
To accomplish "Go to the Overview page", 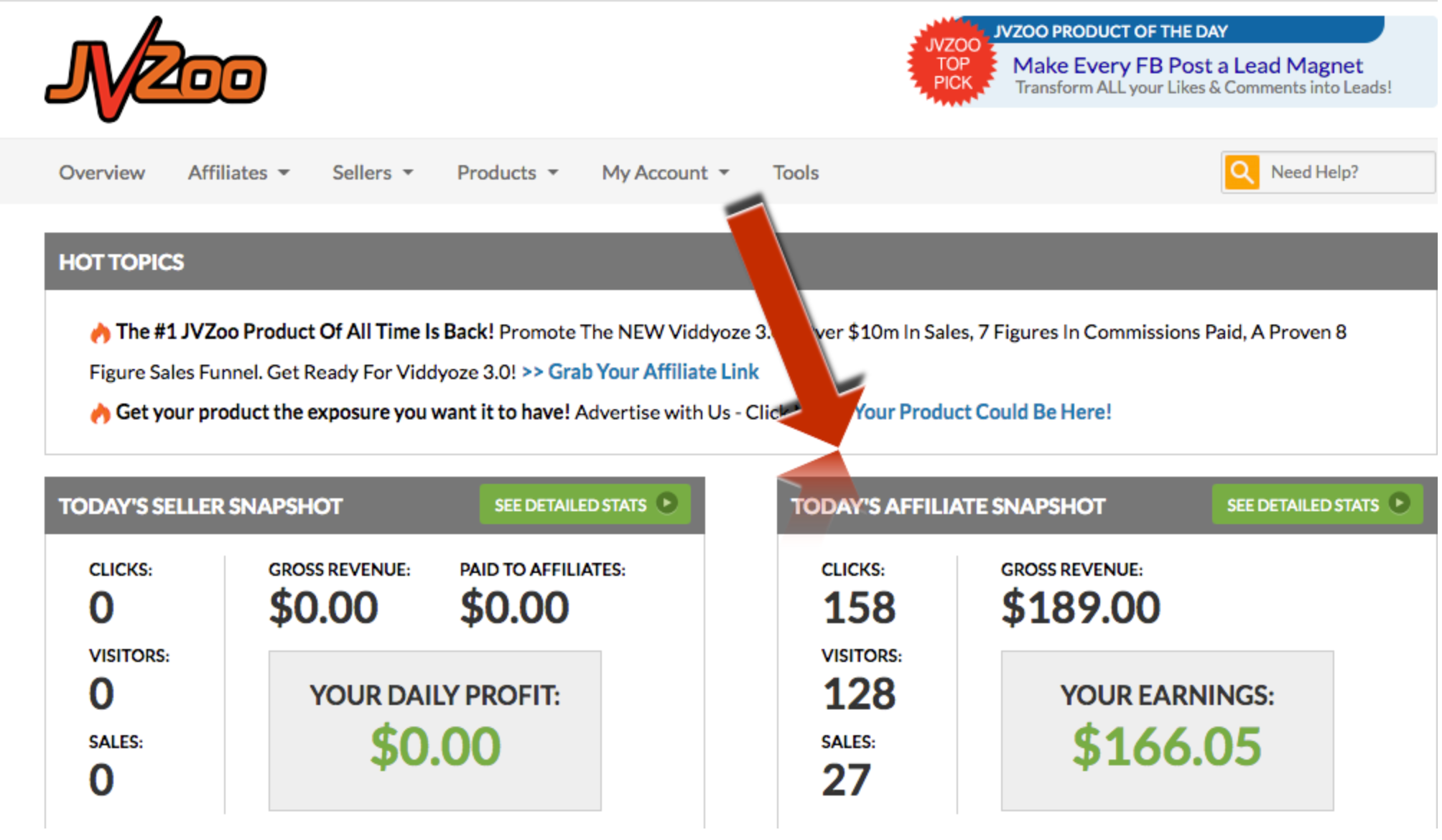I will click(102, 172).
